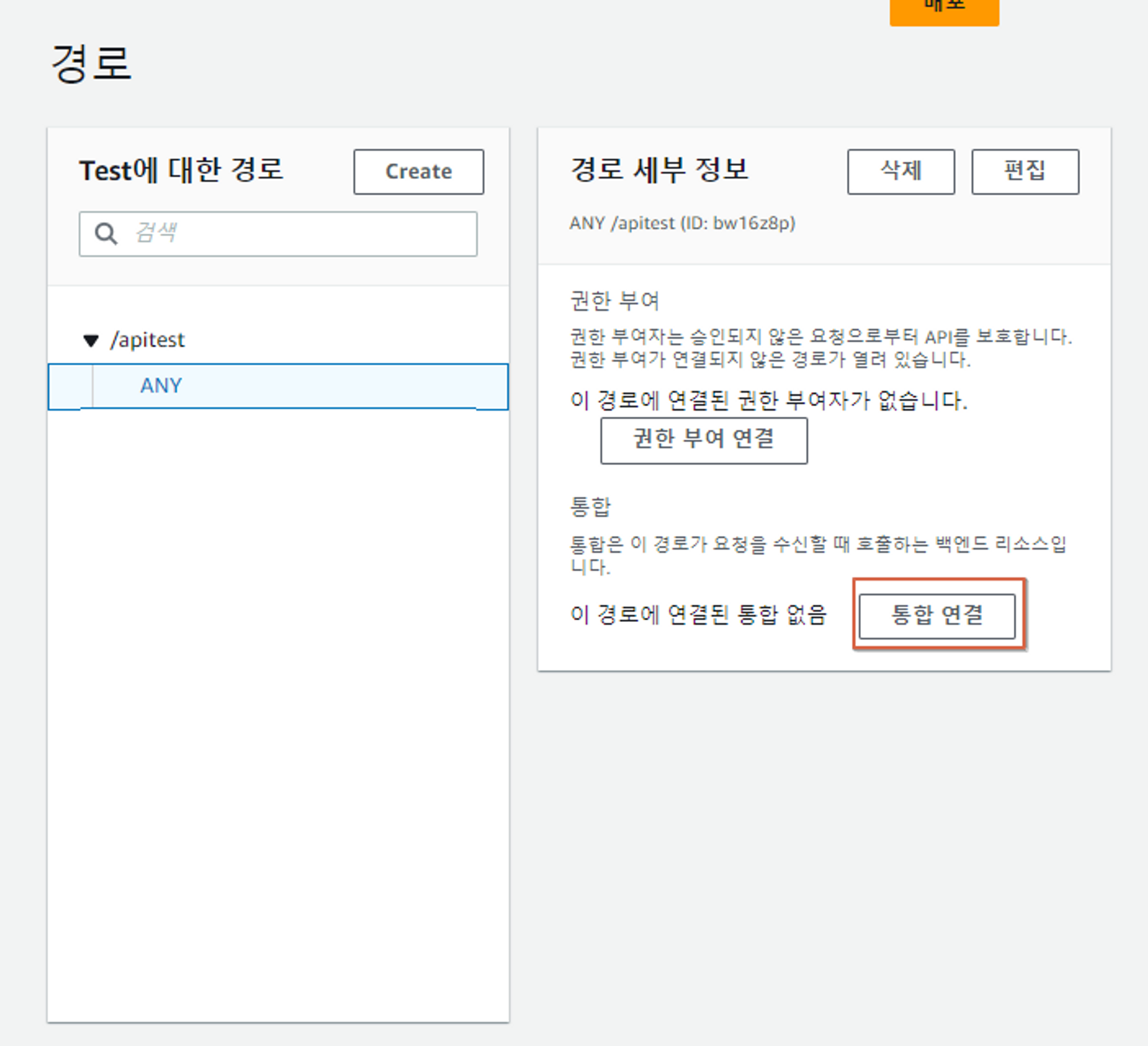The height and width of the screenshot is (1046, 1148).
Task: Click the 삭제 delete button
Action: [x=901, y=172]
